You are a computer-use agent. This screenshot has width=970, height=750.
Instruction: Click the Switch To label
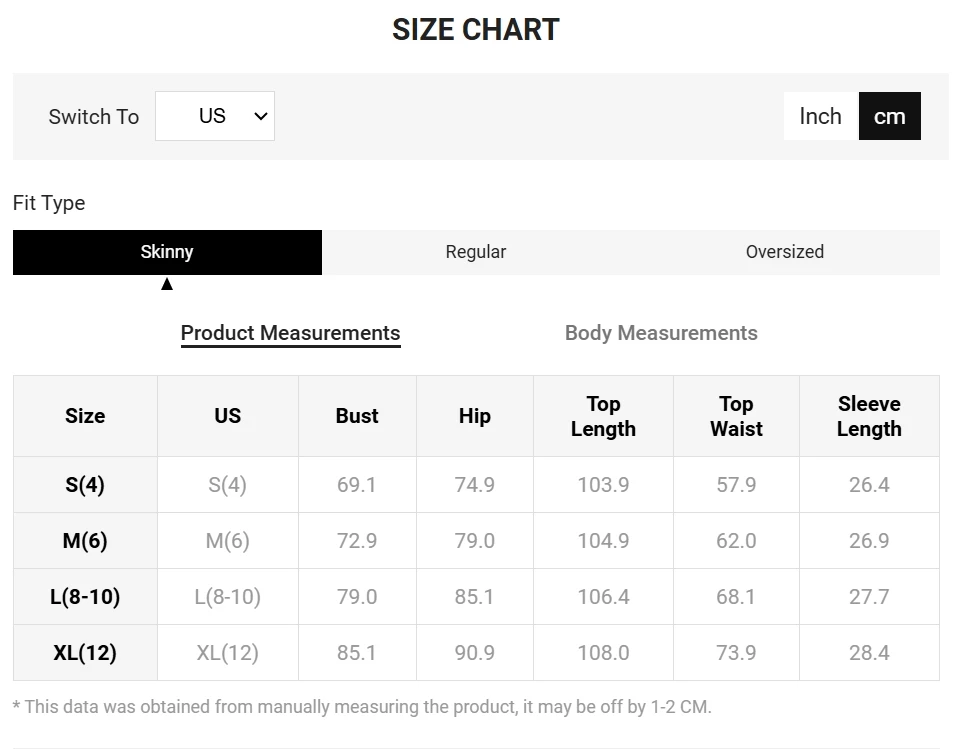[94, 116]
